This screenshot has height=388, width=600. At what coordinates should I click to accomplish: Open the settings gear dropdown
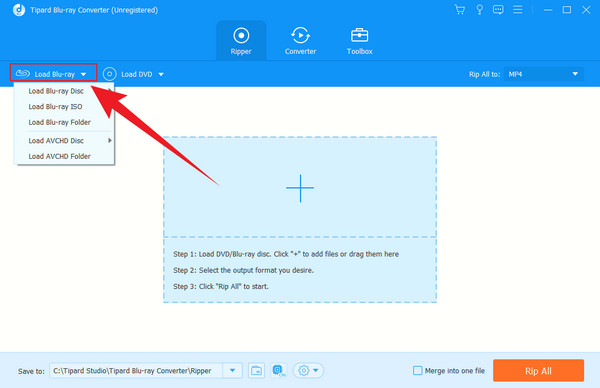(308, 370)
